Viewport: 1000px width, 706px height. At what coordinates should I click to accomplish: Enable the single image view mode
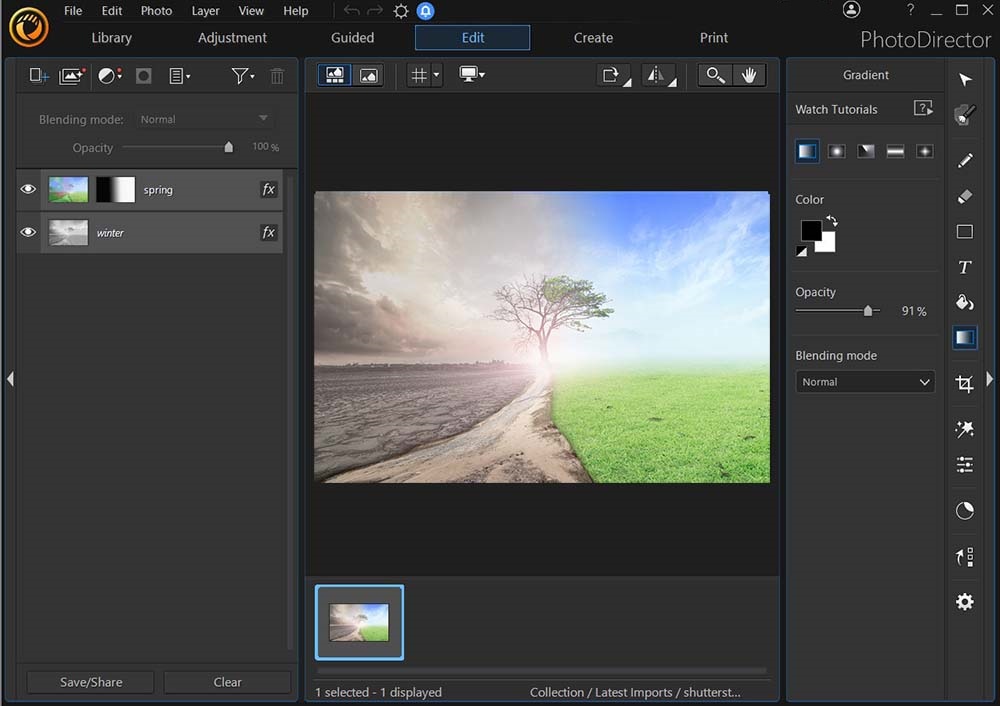tap(366, 74)
